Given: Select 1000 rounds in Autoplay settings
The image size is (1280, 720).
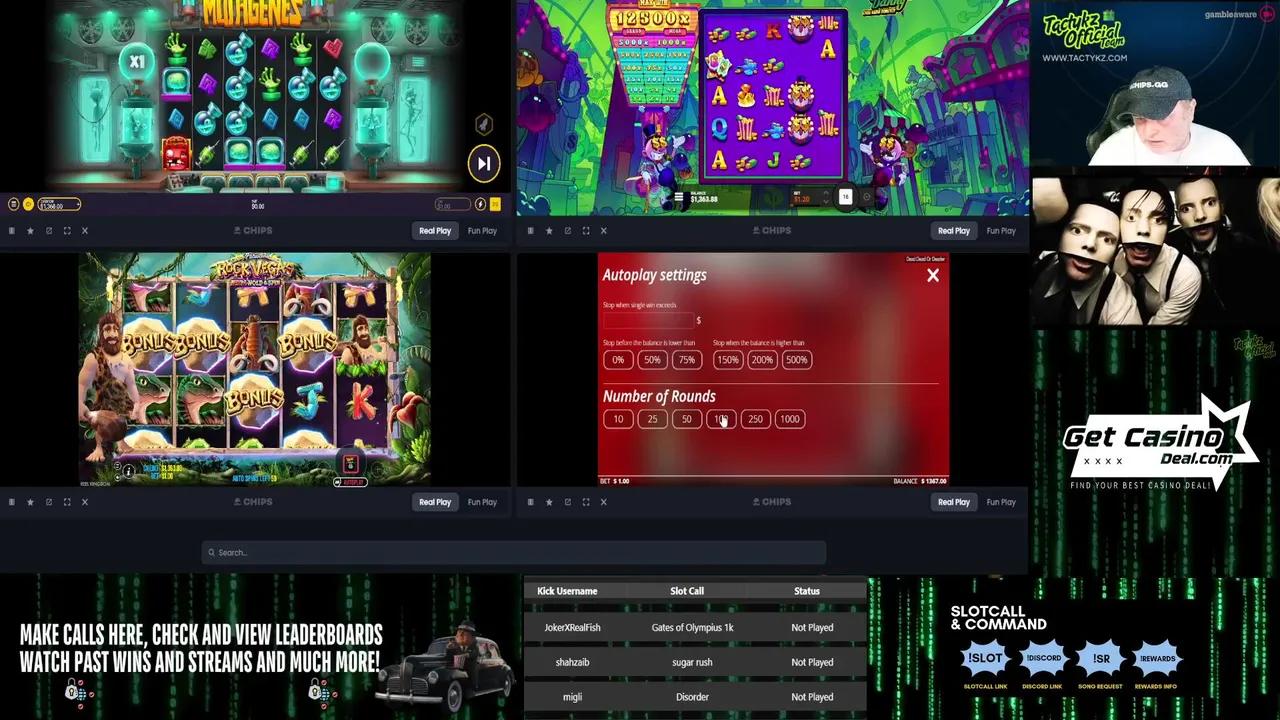Looking at the screenshot, I should (789, 419).
